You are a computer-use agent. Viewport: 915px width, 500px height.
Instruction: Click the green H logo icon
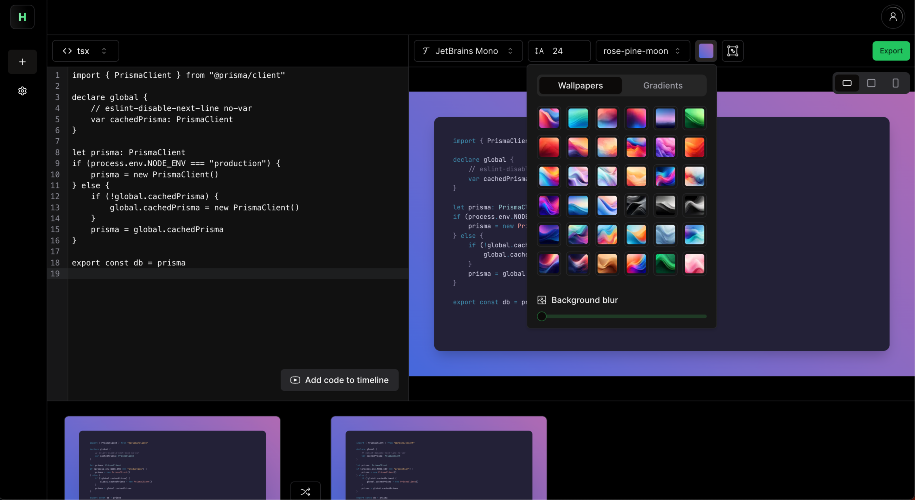[x=22, y=17]
